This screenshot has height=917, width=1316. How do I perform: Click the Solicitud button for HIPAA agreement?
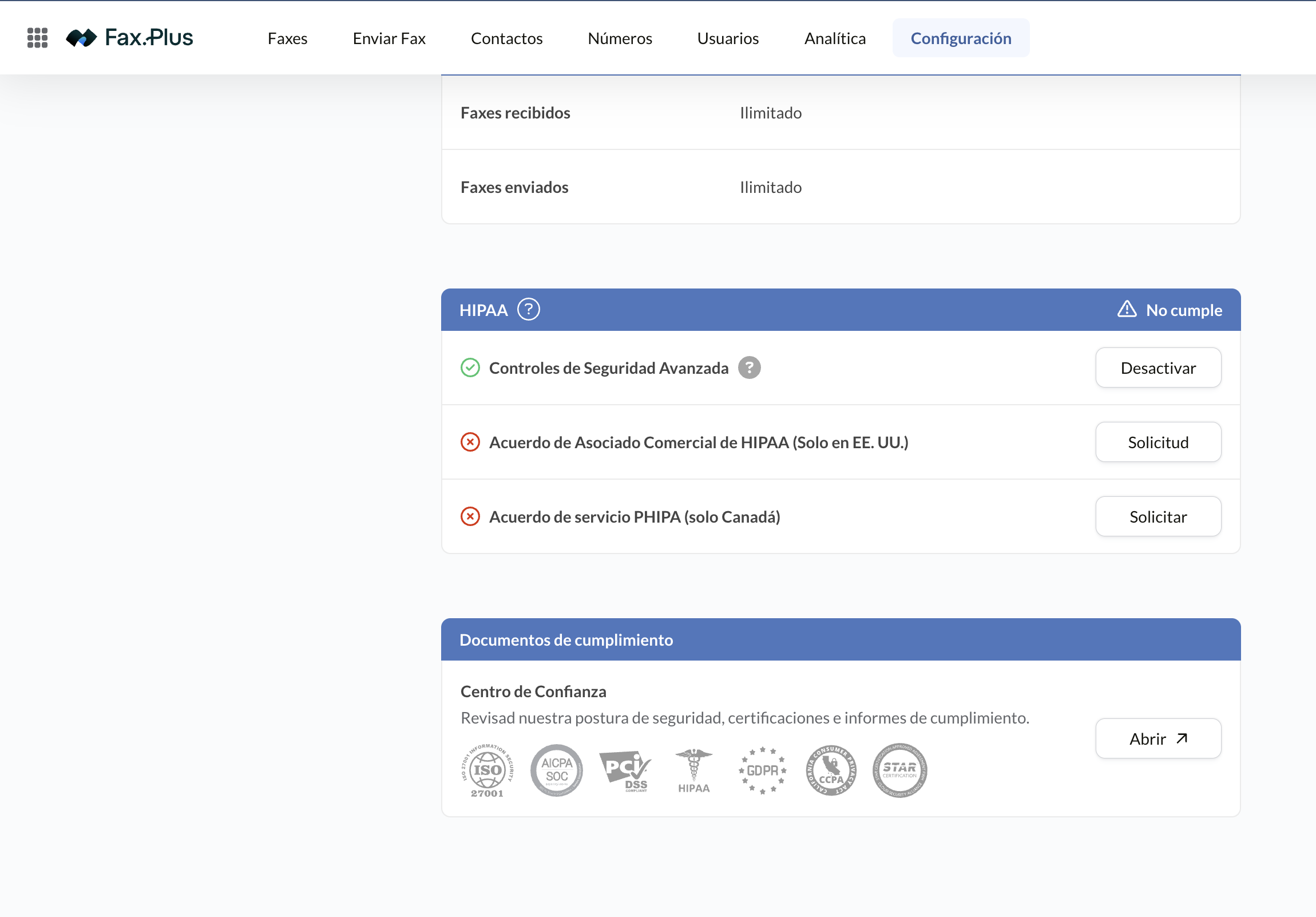tap(1158, 442)
